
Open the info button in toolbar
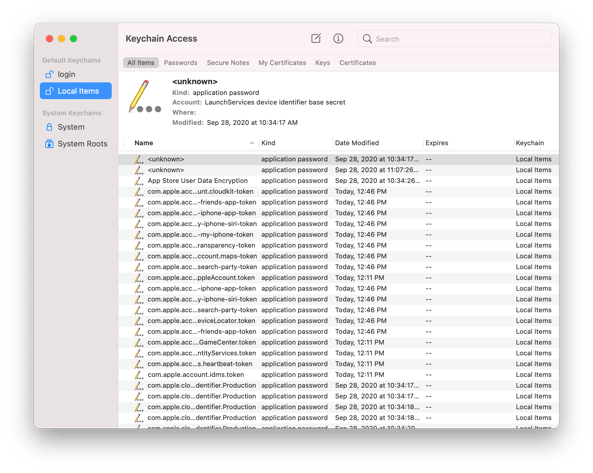click(x=338, y=38)
